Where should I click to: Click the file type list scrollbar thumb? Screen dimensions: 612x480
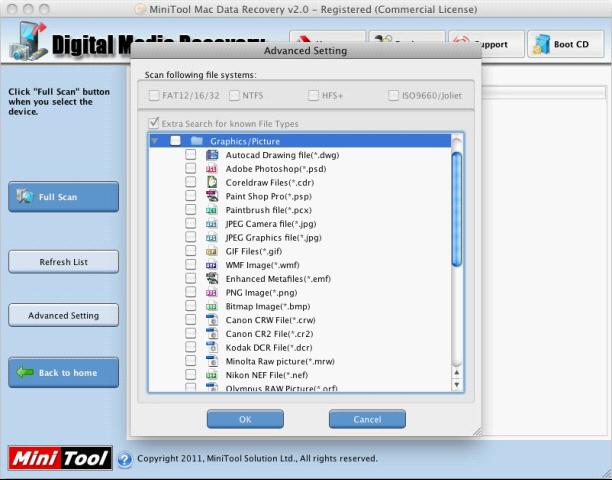[x=456, y=210]
